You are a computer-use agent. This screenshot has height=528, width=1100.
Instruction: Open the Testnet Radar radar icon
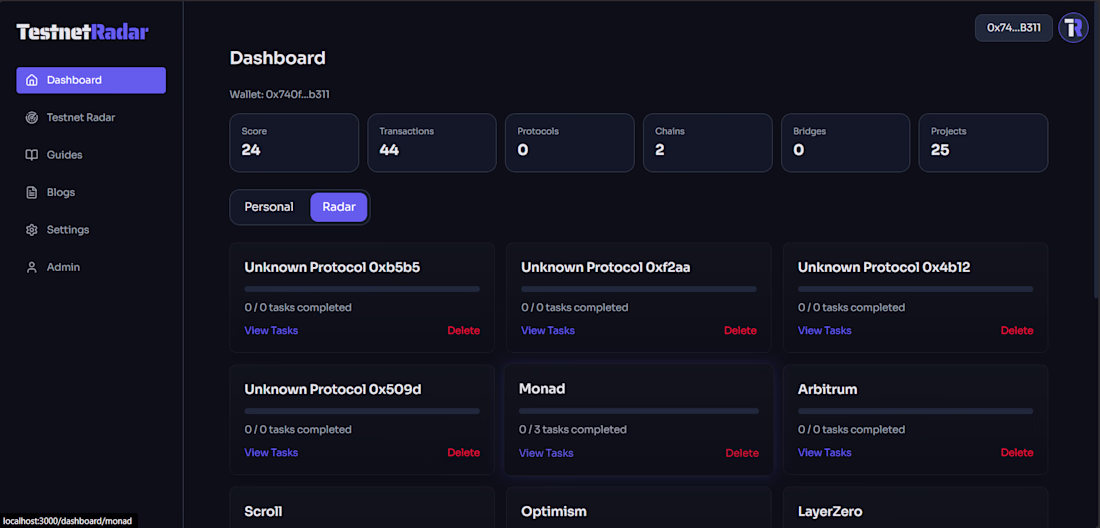[32, 118]
